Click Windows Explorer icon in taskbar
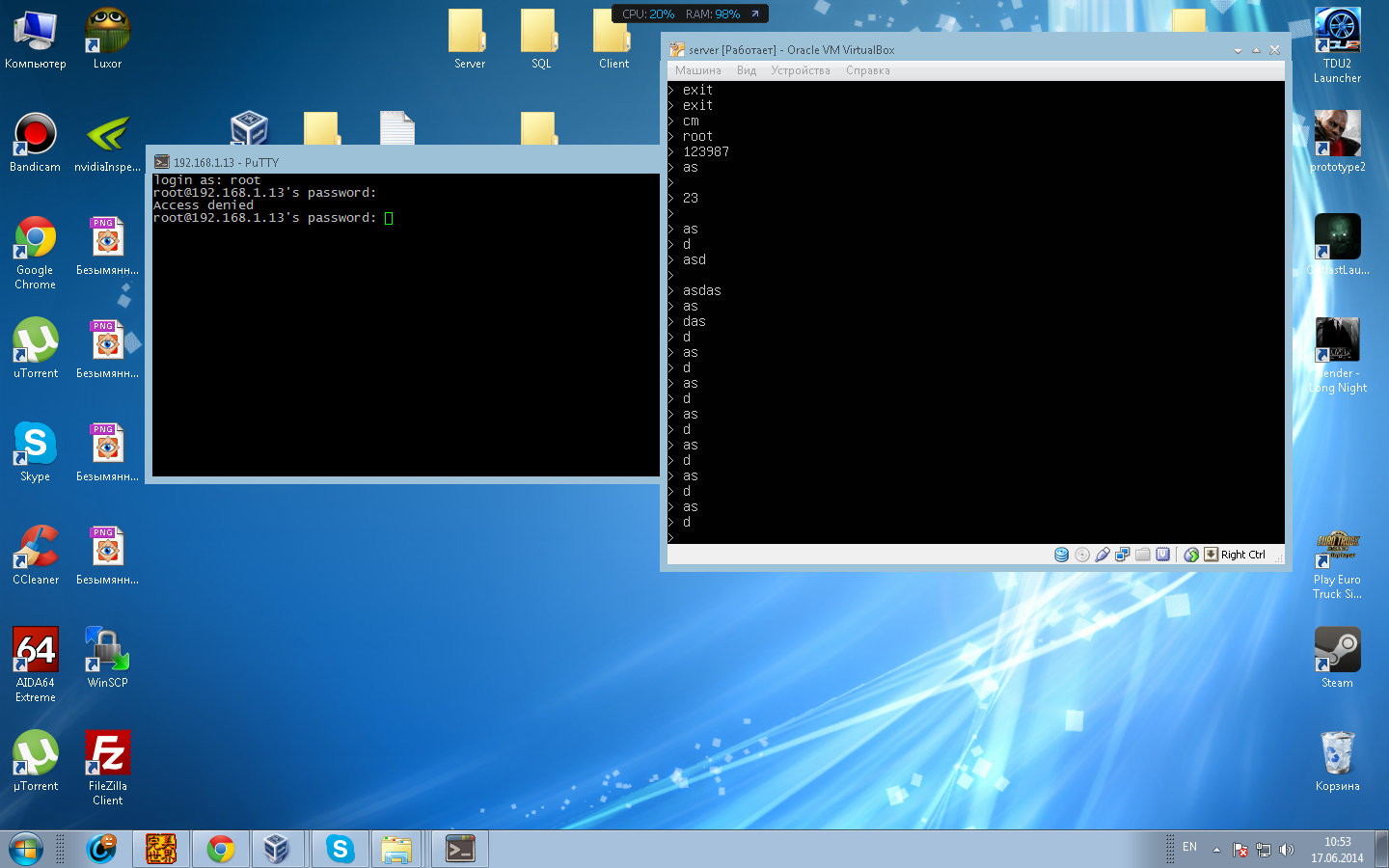This screenshot has height=868, width=1389. [x=396, y=849]
